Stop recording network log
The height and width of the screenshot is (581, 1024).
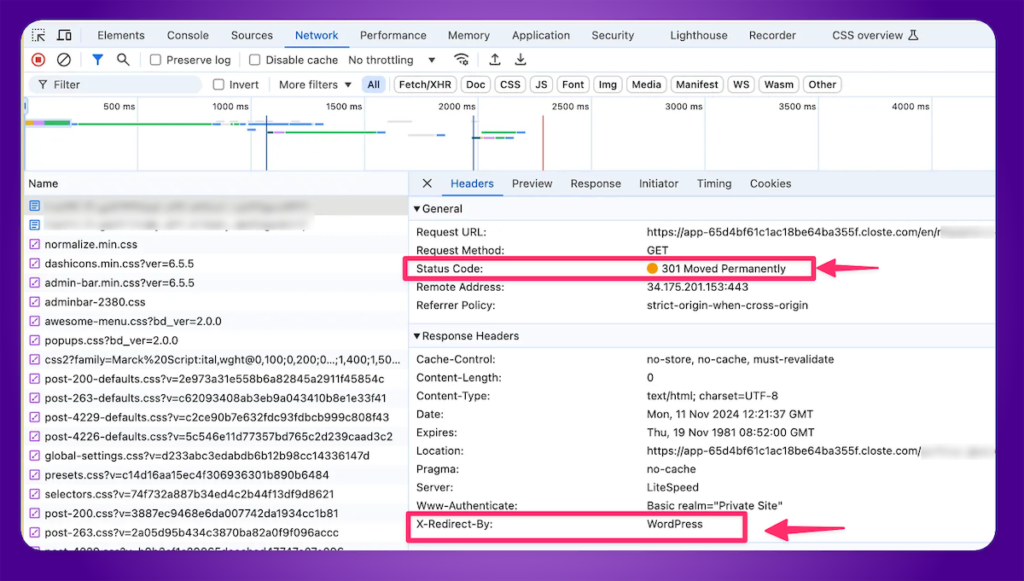coord(38,59)
